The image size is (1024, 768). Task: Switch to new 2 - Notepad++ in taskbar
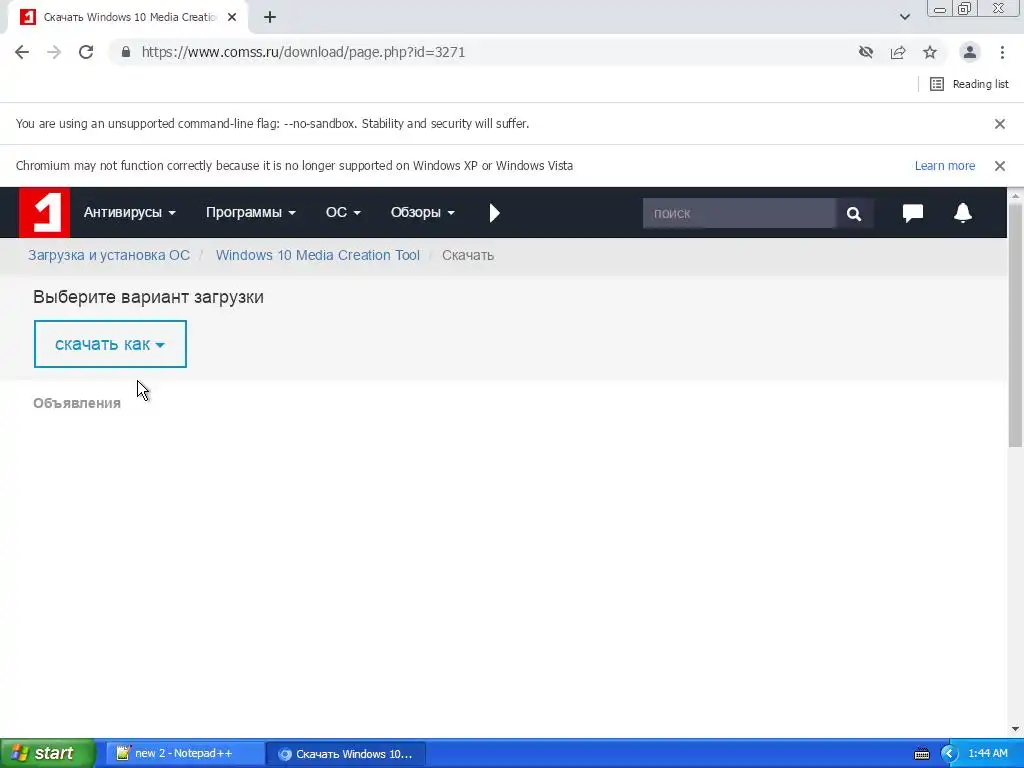tap(185, 753)
